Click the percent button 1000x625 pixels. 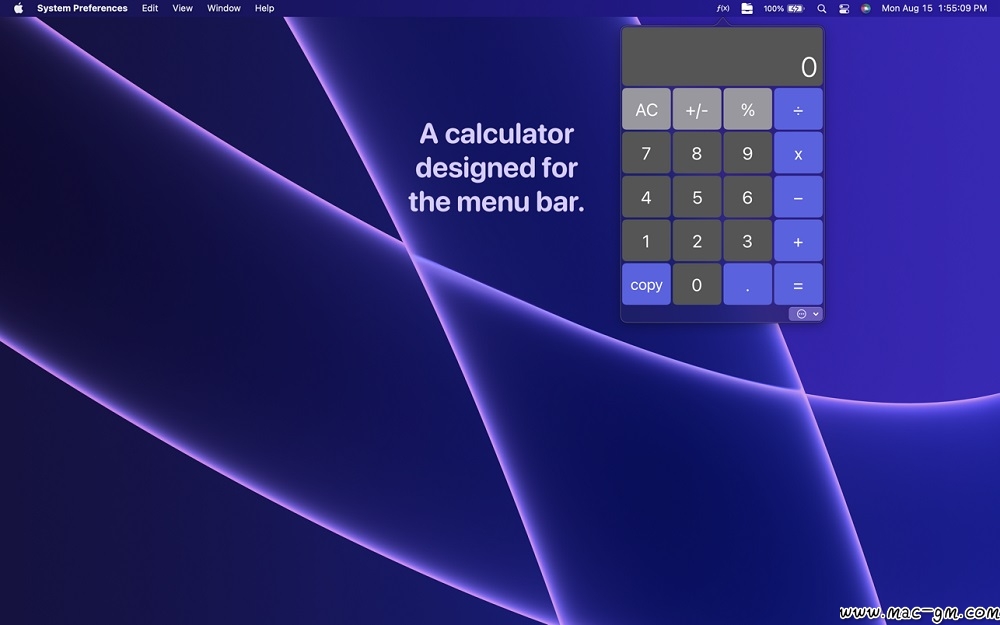click(x=747, y=109)
